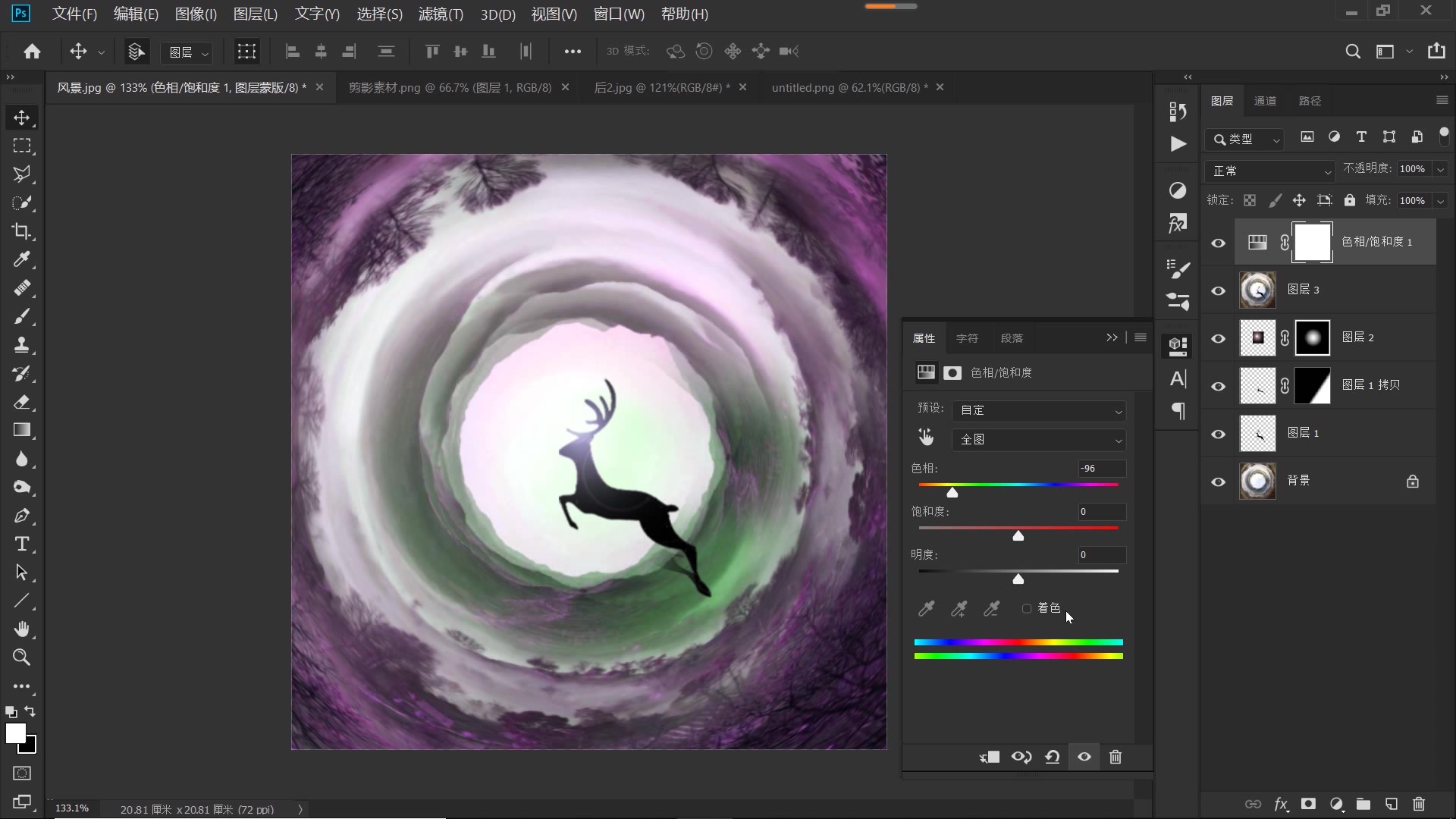This screenshot has width=1456, height=819.
Task: Select the Gradient tool
Action: point(21,430)
